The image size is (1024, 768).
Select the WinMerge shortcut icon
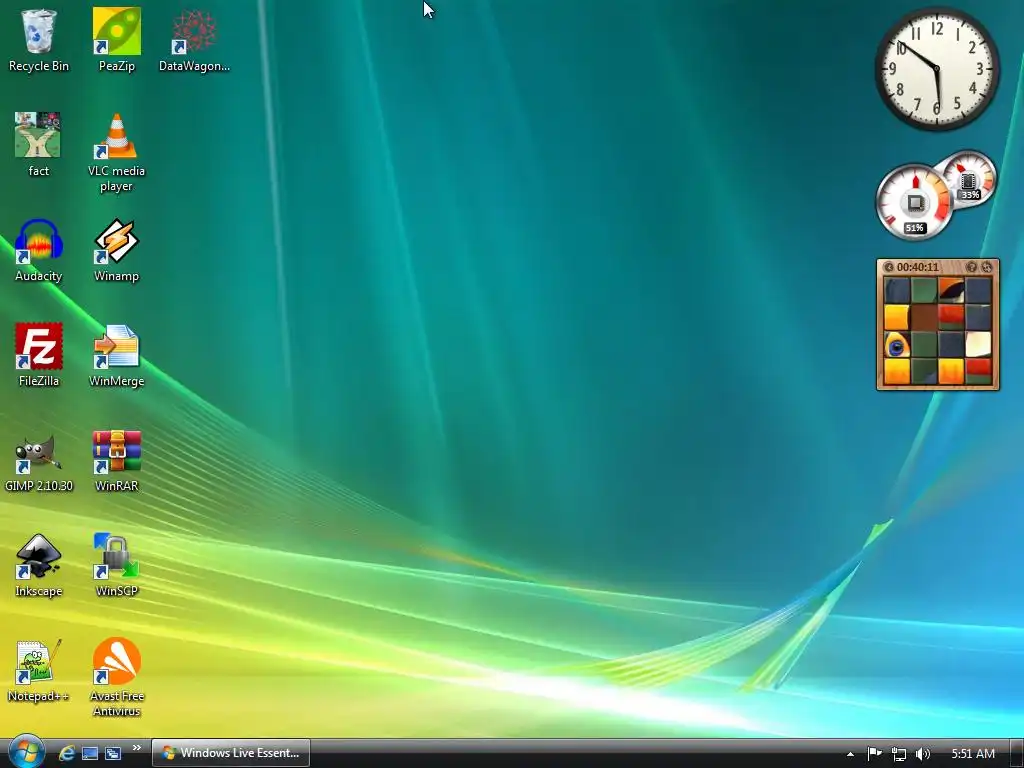coord(116,355)
